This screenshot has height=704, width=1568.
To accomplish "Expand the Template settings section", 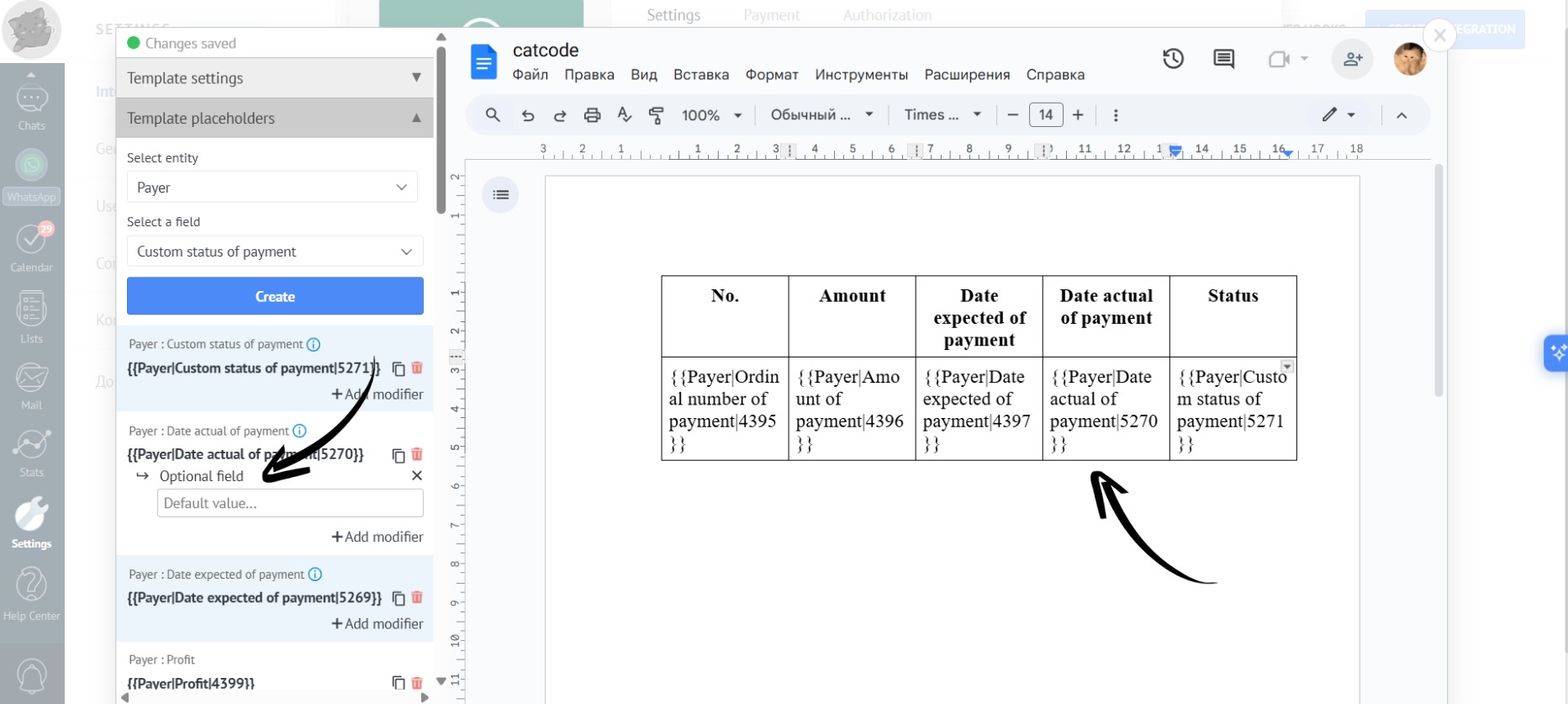I will tap(274, 78).
